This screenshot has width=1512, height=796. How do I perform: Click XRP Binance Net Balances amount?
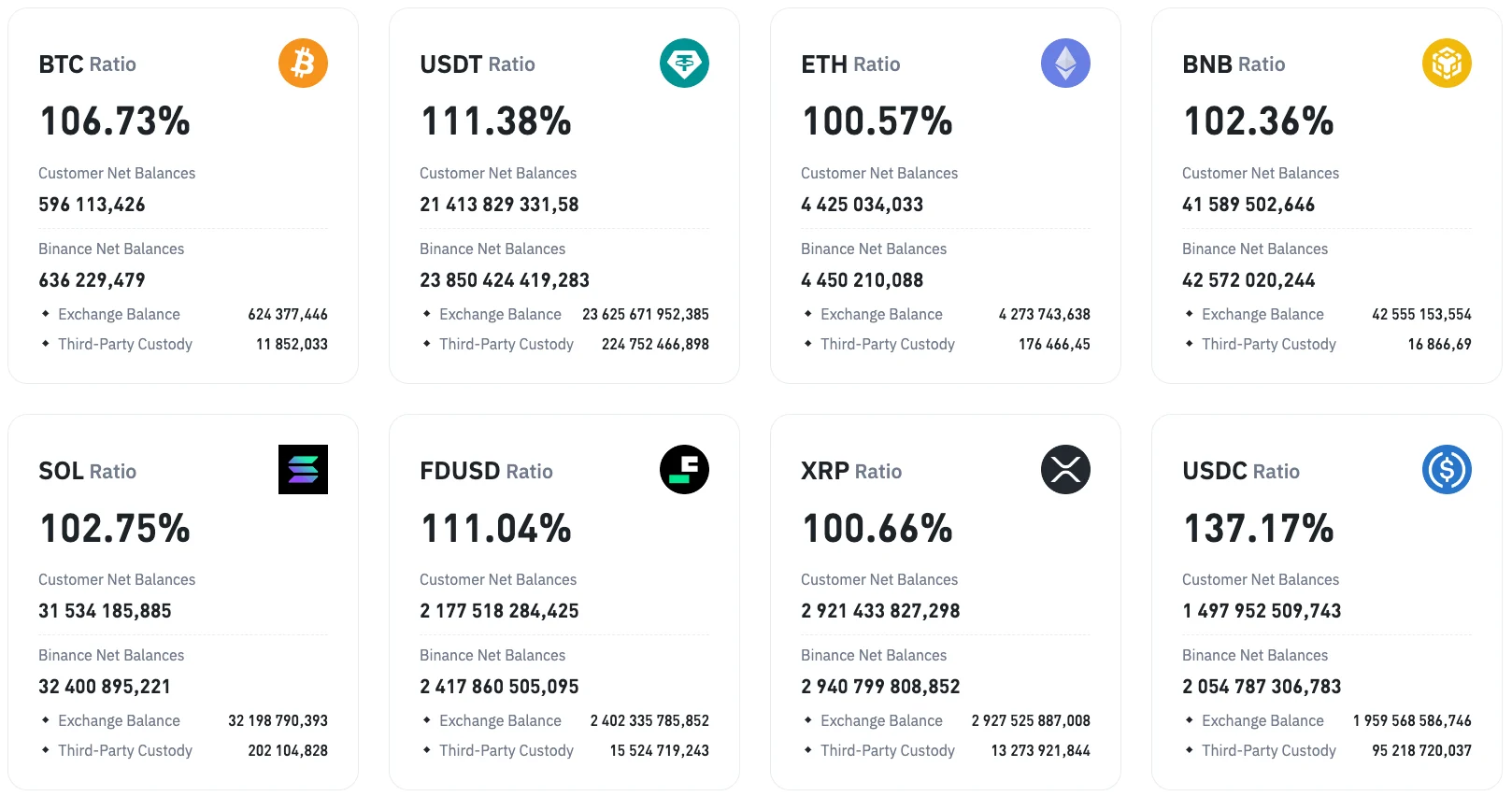point(880,687)
